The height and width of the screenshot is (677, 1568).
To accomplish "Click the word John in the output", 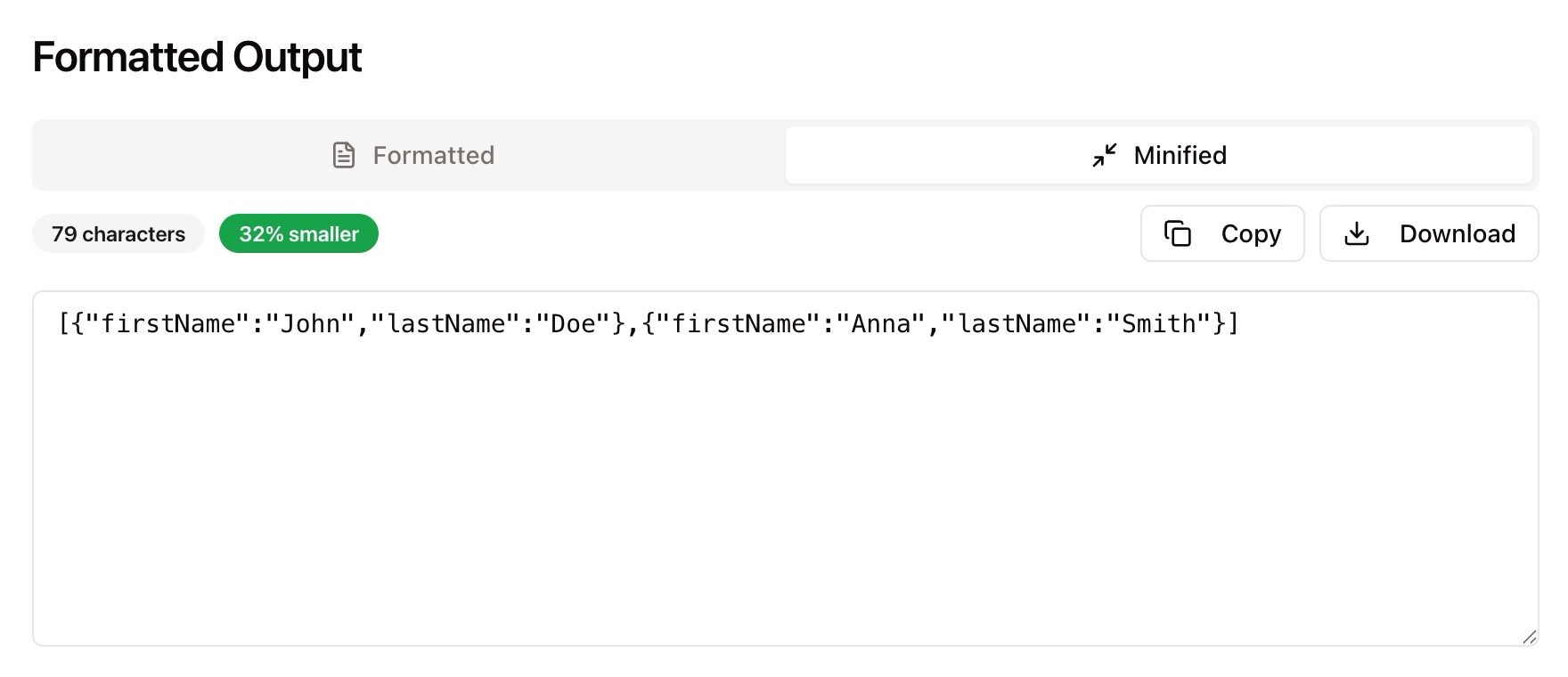I will (313, 323).
